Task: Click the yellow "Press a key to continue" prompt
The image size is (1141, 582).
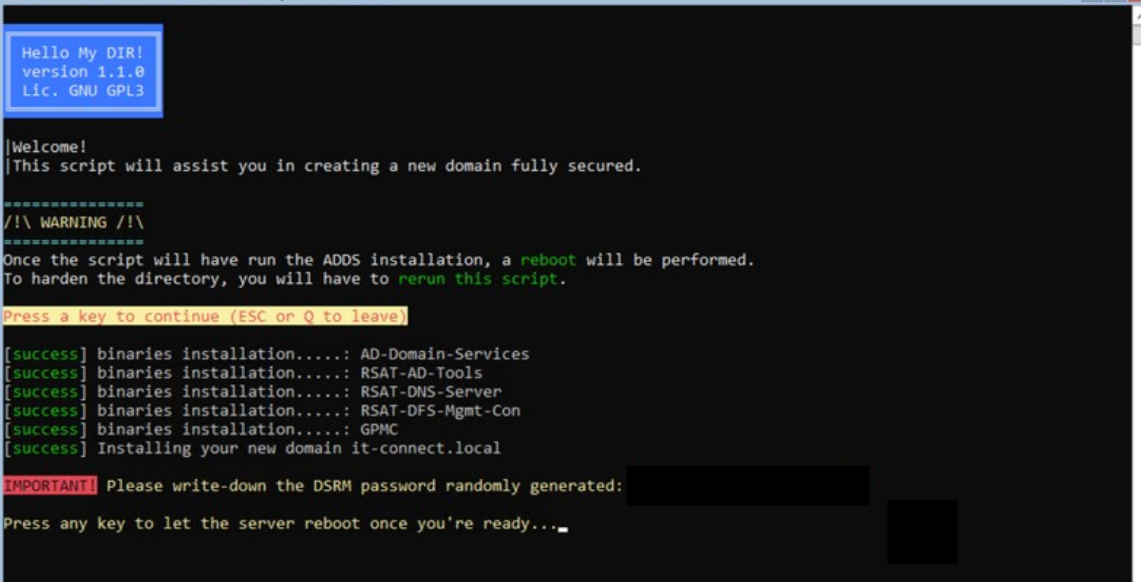Action: (205, 316)
